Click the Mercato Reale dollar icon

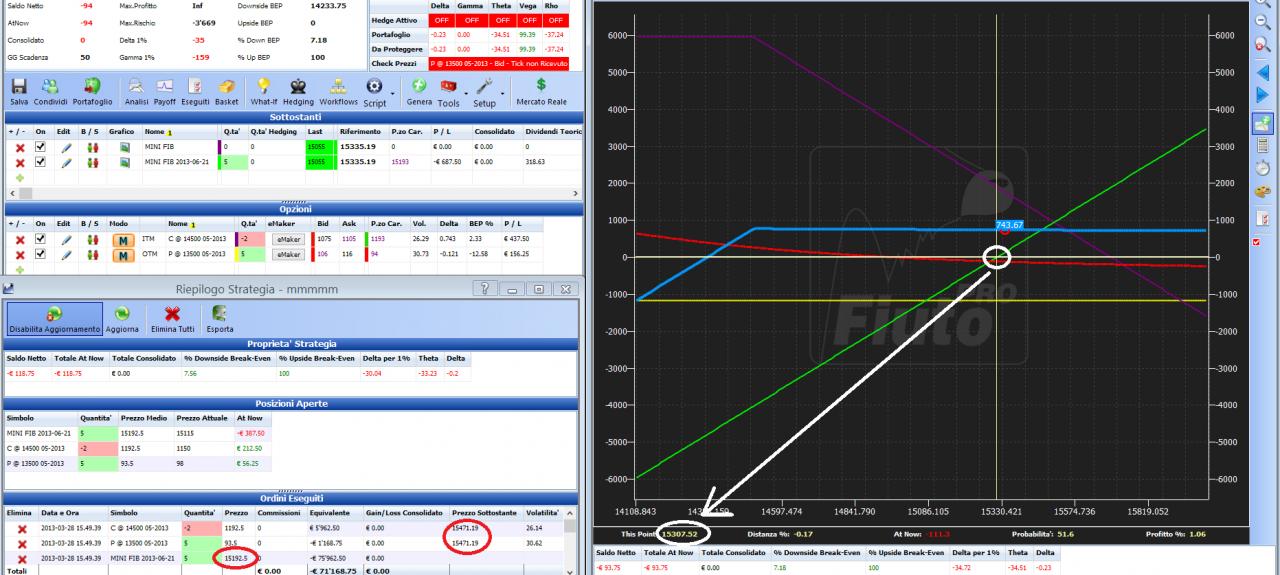(x=541, y=91)
